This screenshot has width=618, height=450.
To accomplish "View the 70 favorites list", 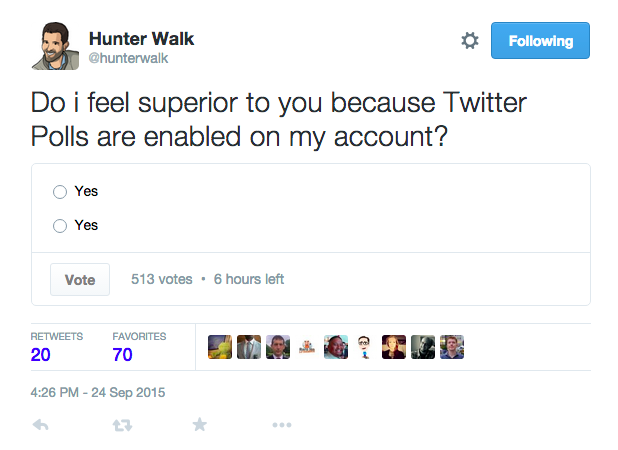I will coord(124,354).
